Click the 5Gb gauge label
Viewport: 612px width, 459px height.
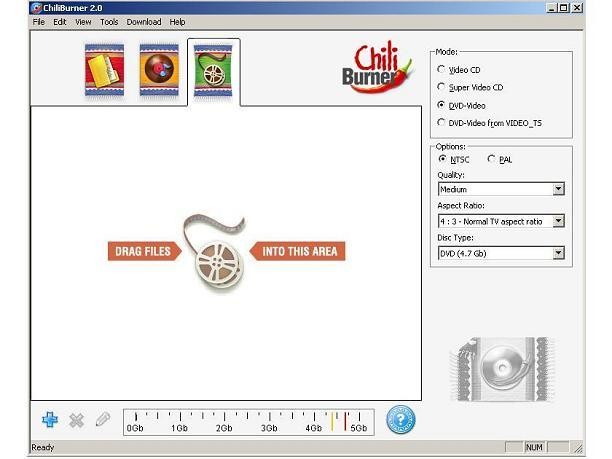coord(359,428)
